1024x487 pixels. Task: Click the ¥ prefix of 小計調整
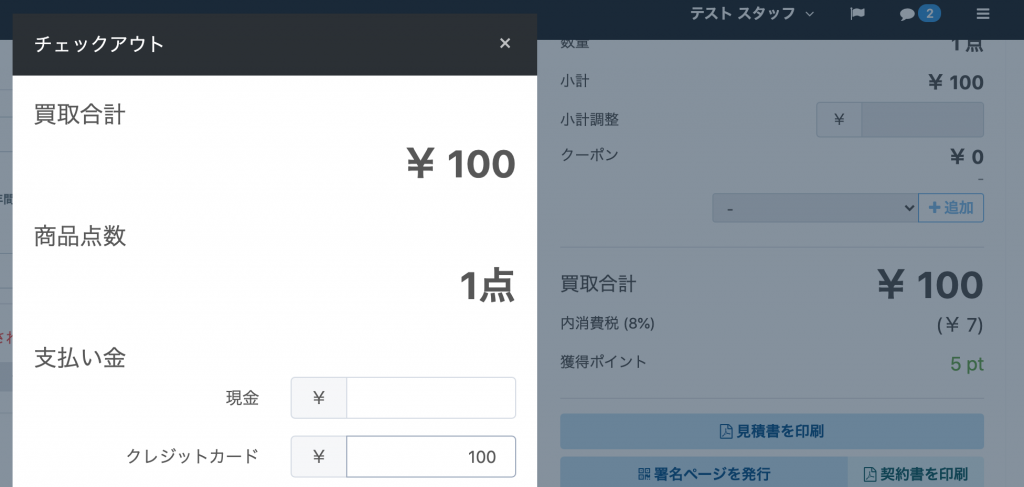tap(839, 120)
